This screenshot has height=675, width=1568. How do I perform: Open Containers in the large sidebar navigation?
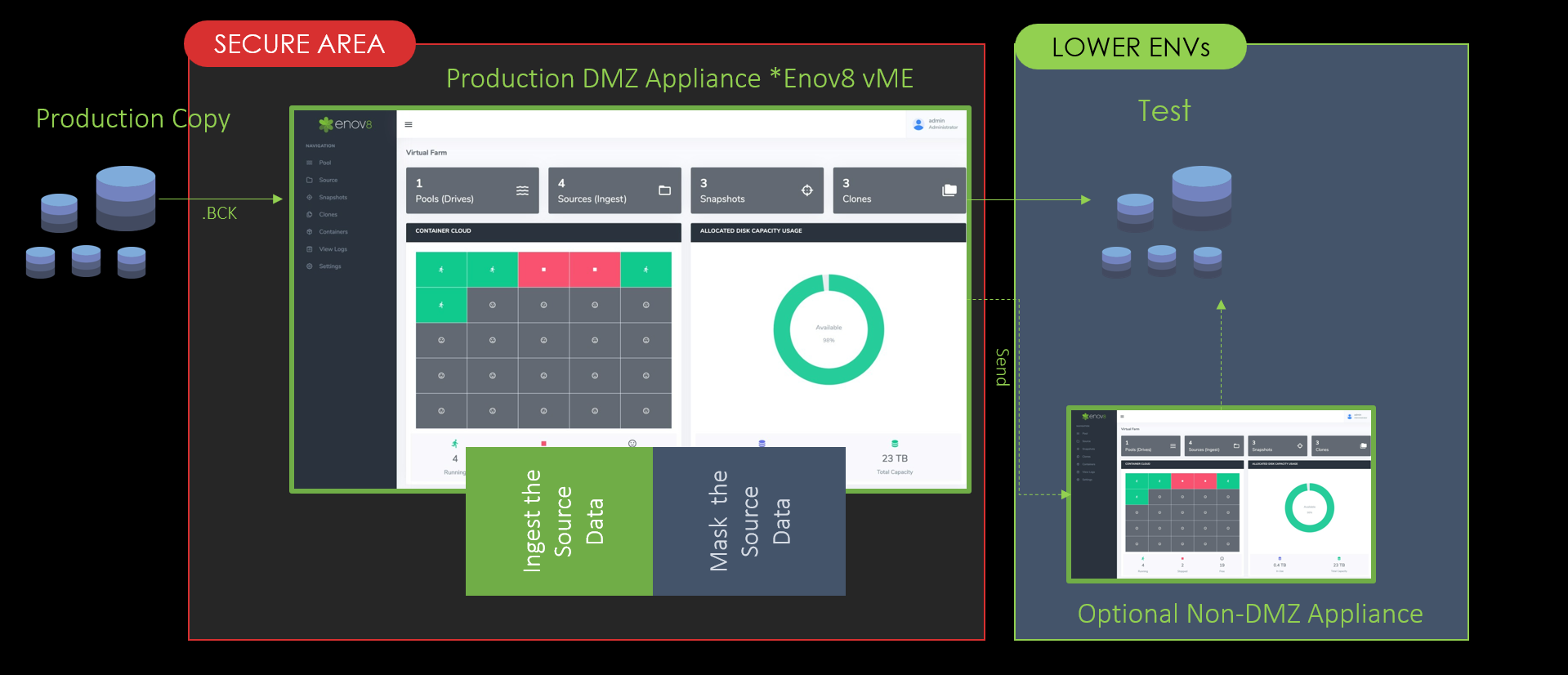click(x=333, y=231)
